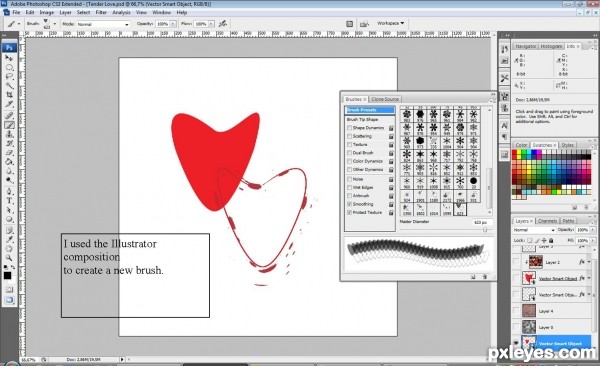Open layer Opacity arrow in Layers panel

pyautogui.click(x=592, y=230)
